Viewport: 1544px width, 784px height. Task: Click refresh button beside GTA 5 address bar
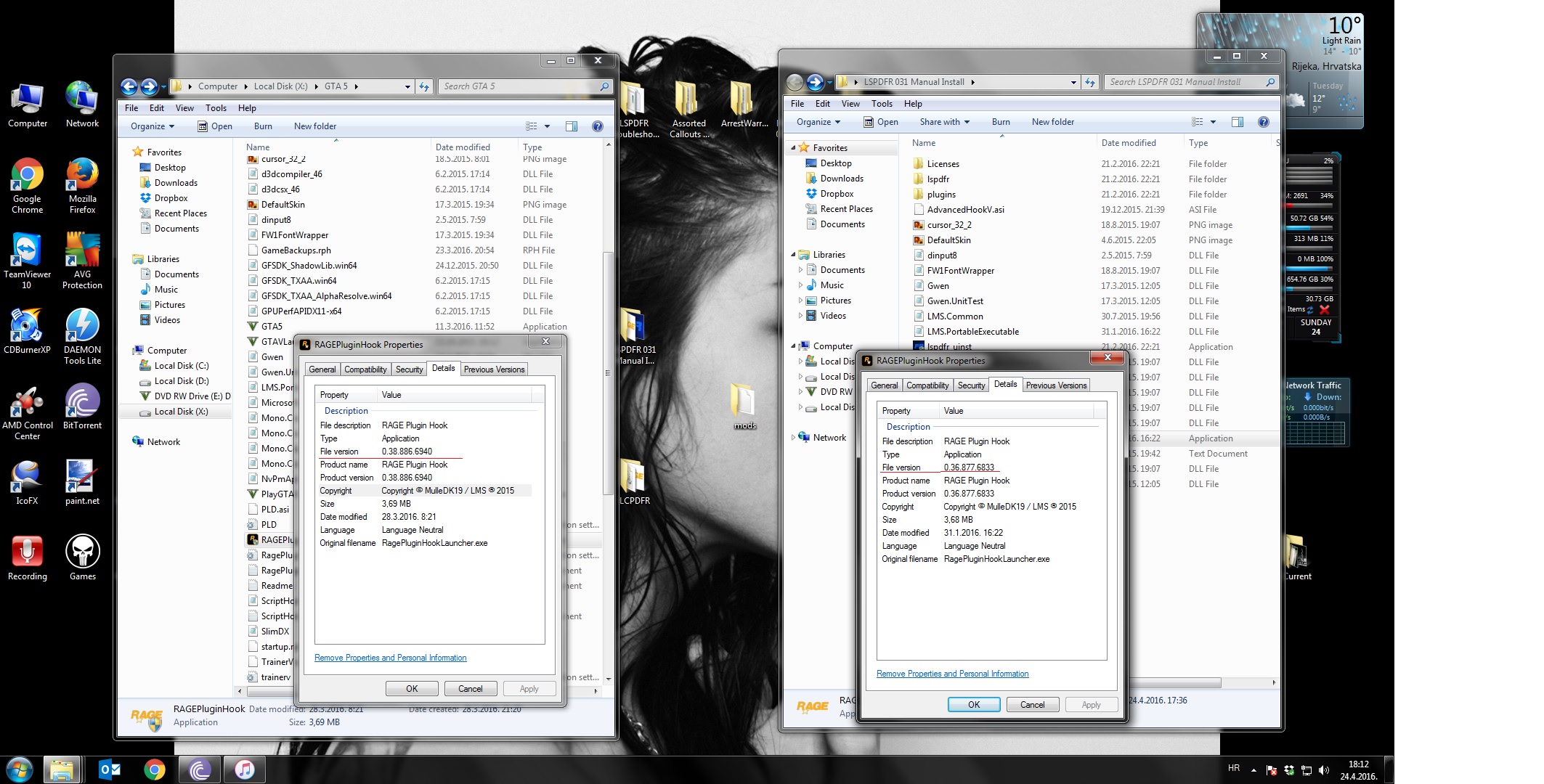tap(424, 86)
